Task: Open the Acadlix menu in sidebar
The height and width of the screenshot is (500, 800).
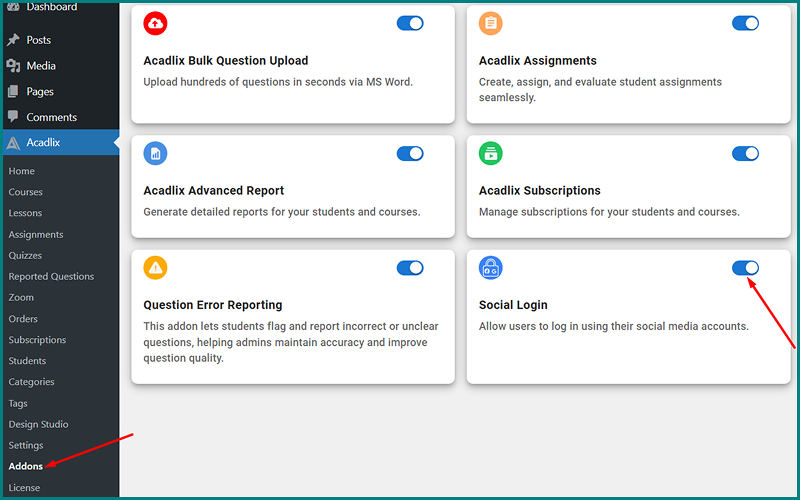Action: tap(43, 143)
